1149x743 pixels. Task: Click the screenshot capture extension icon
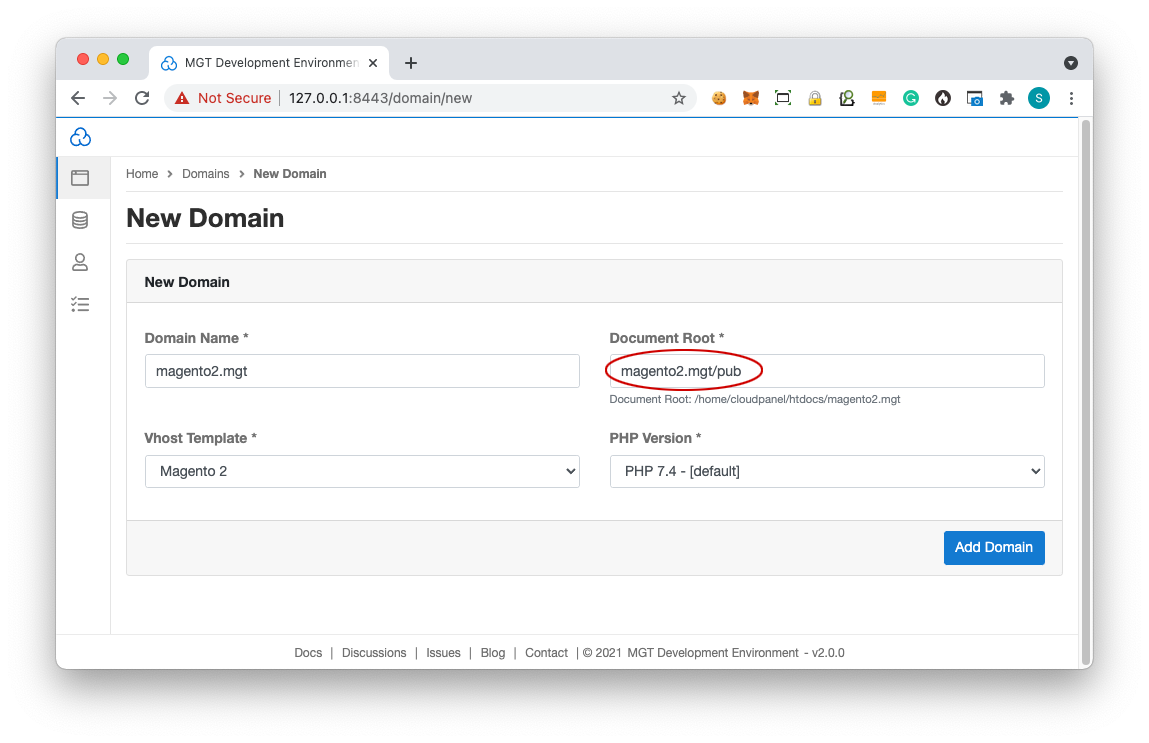click(783, 98)
